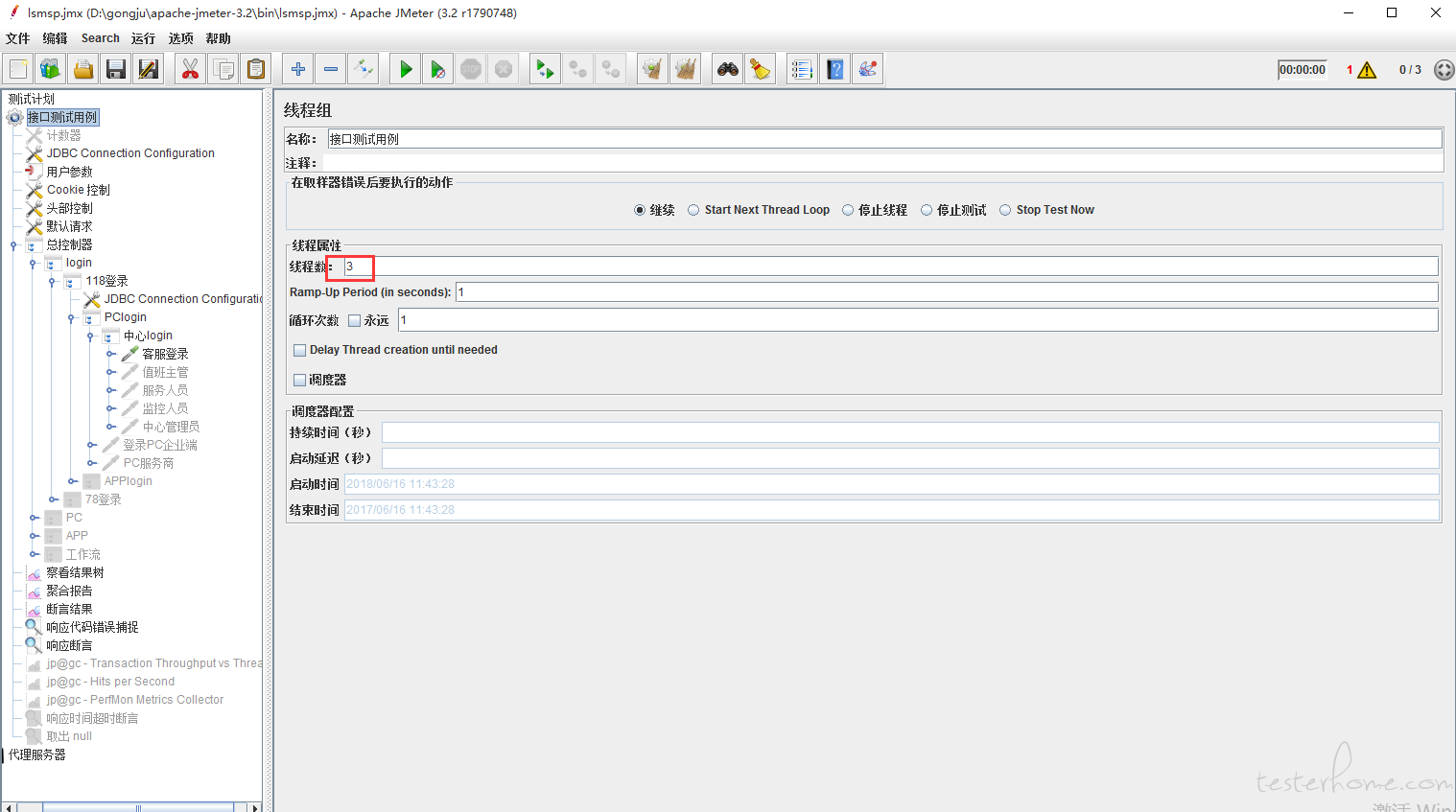Open the Search menu
The image size is (1456, 812).
click(101, 38)
